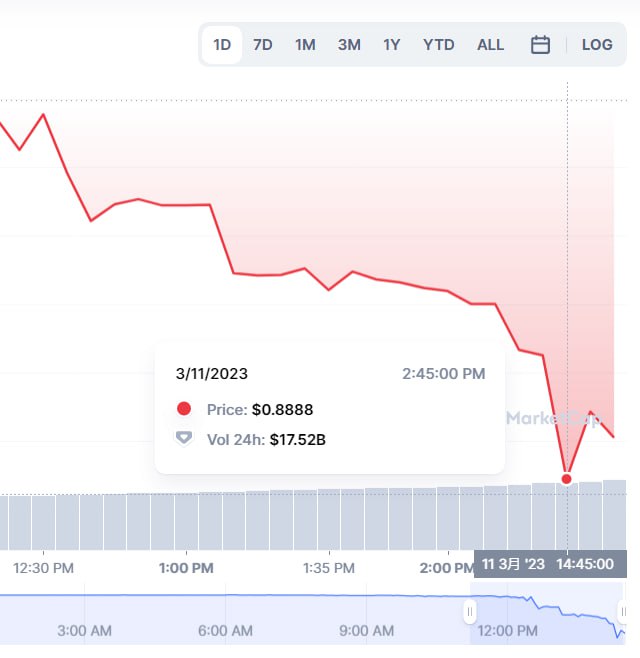Click the left range slider handle
Screen dimensions: 640x658
click(470, 612)
